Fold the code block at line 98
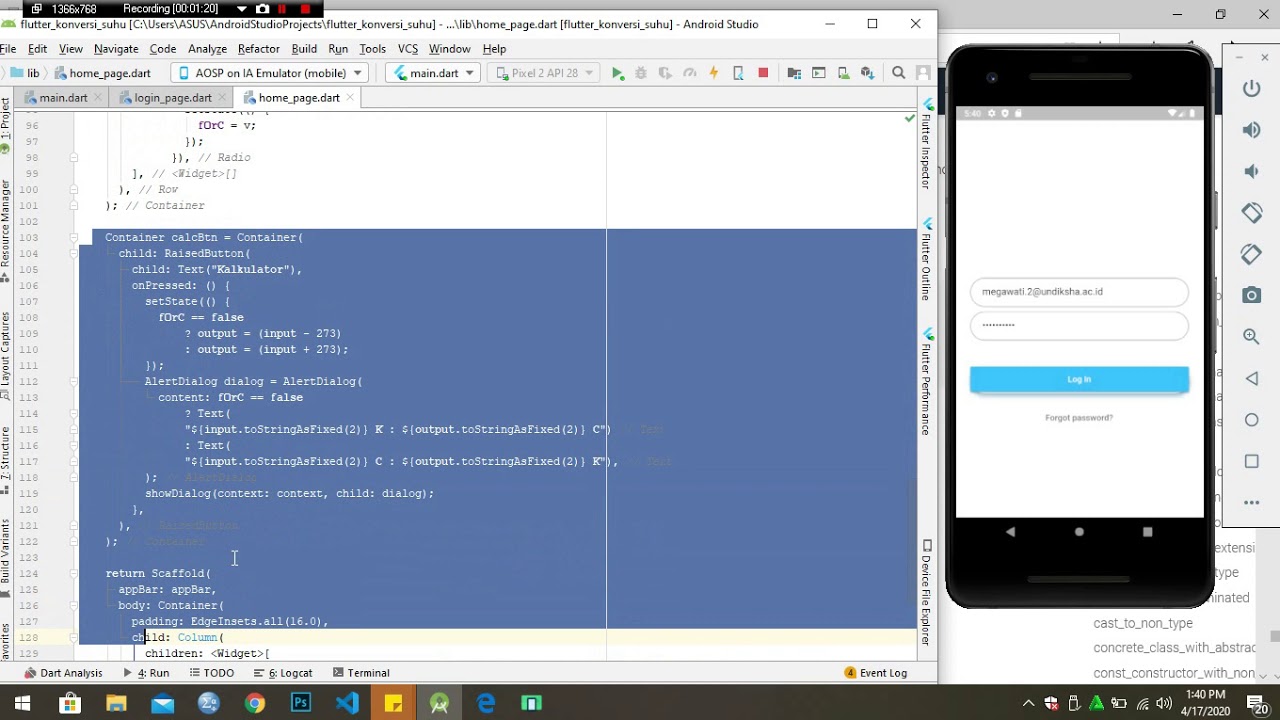Viewport: 1280px width, 720px height. [74, 158]
